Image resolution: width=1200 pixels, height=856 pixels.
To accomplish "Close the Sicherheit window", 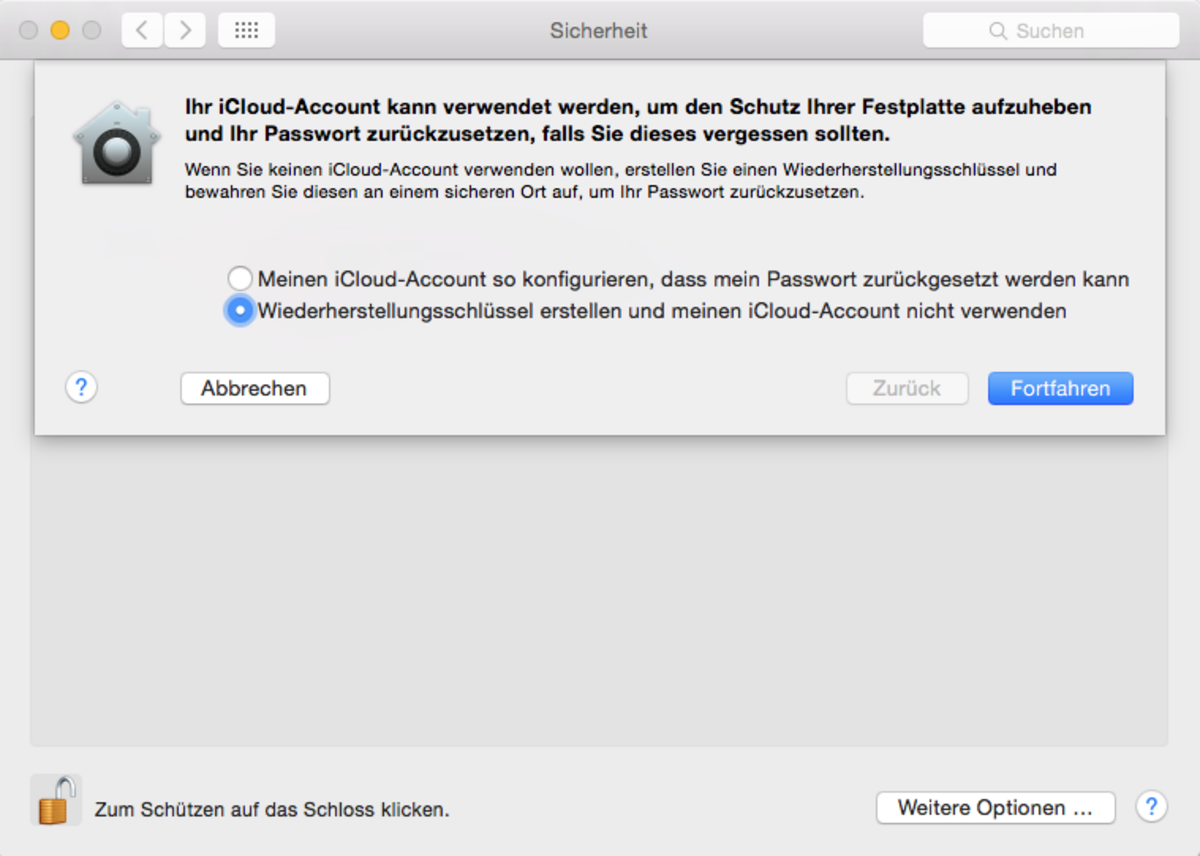I will (28, 31).
